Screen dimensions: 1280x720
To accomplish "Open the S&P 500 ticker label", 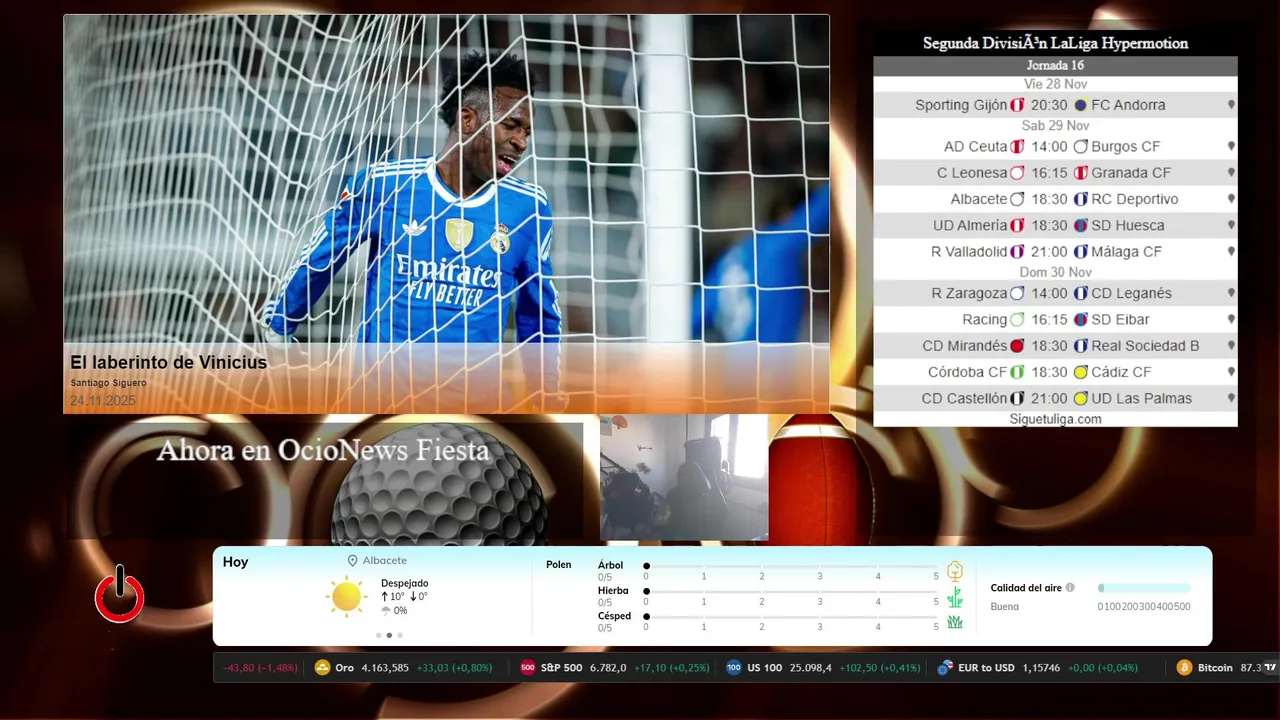I will 561,668.
